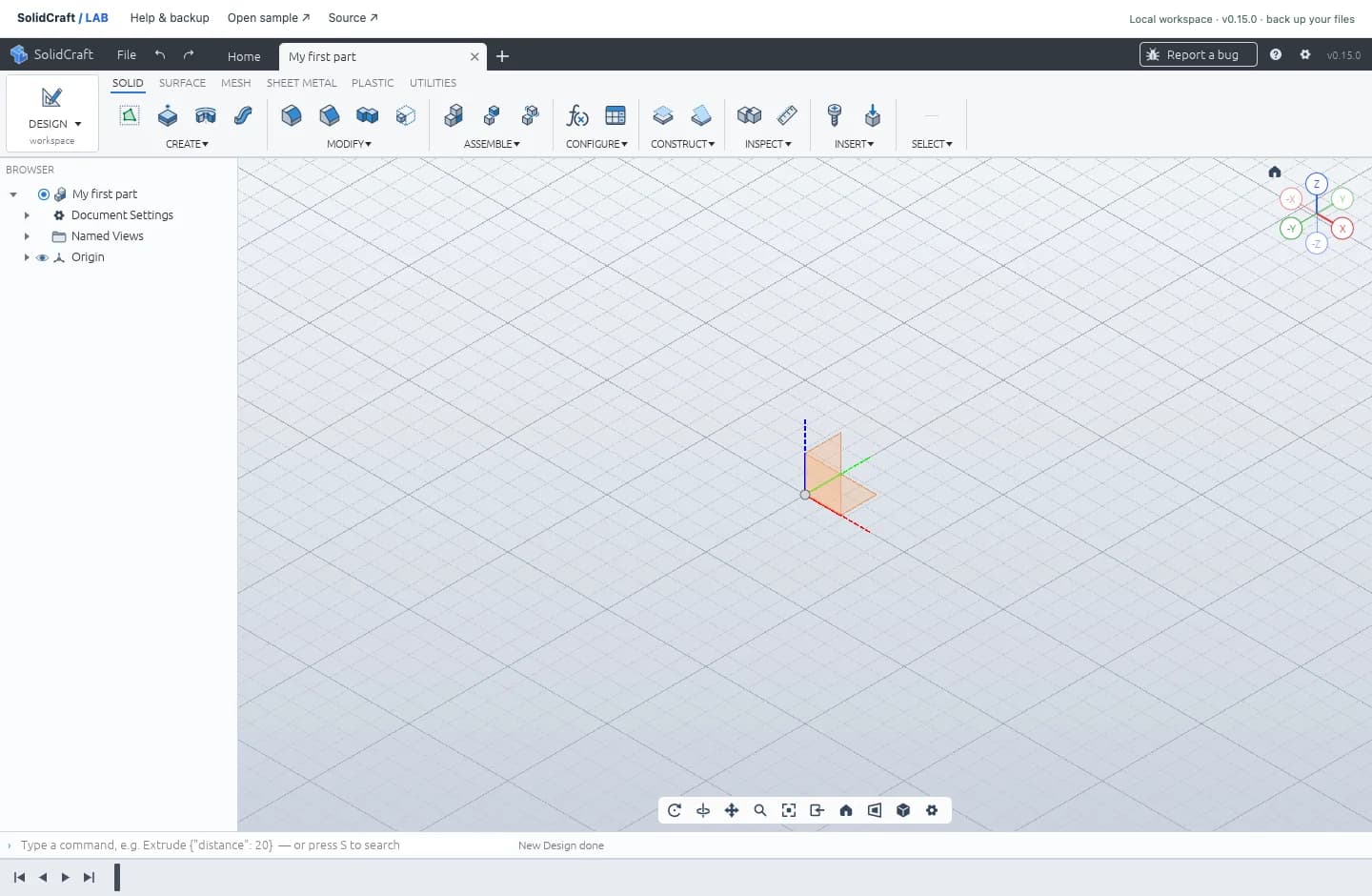Select the Zoom magnifier in navigation bar

(760, 810)
